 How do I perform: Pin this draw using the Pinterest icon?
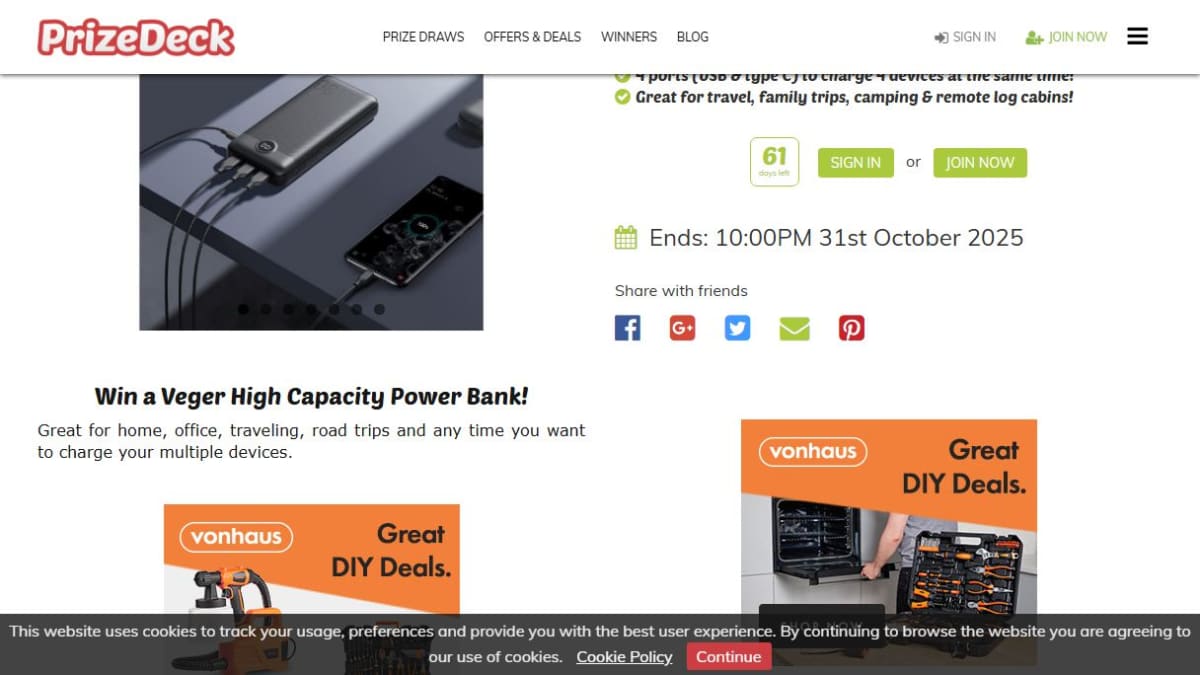tap(851, 328)
